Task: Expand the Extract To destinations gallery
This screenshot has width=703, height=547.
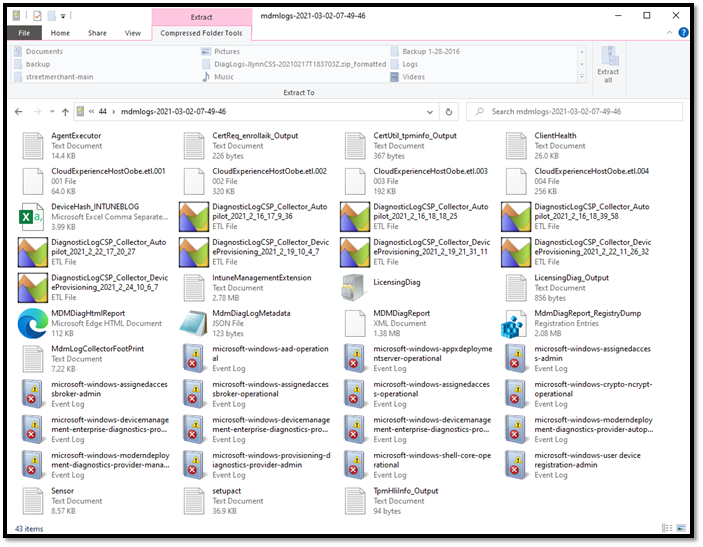Action: [x=582, y=77]
